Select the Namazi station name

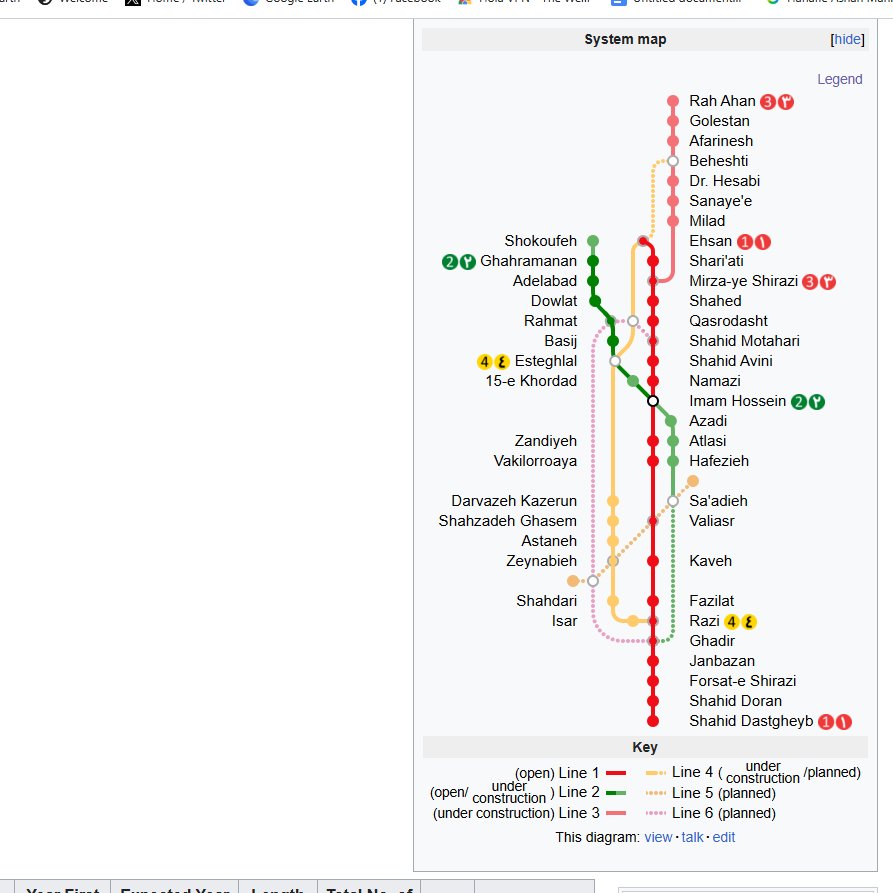[x=715, y=381]
